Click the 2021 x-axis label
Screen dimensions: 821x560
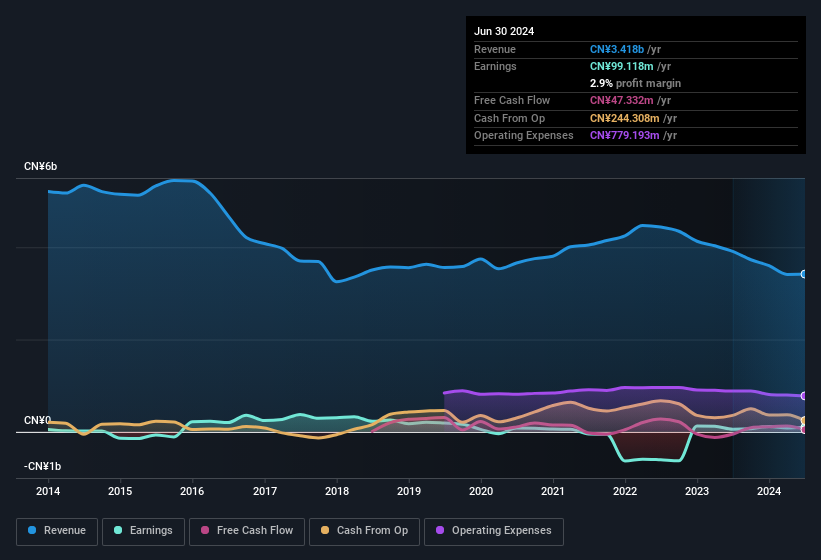pyautogui.click(x=553, y=491)
